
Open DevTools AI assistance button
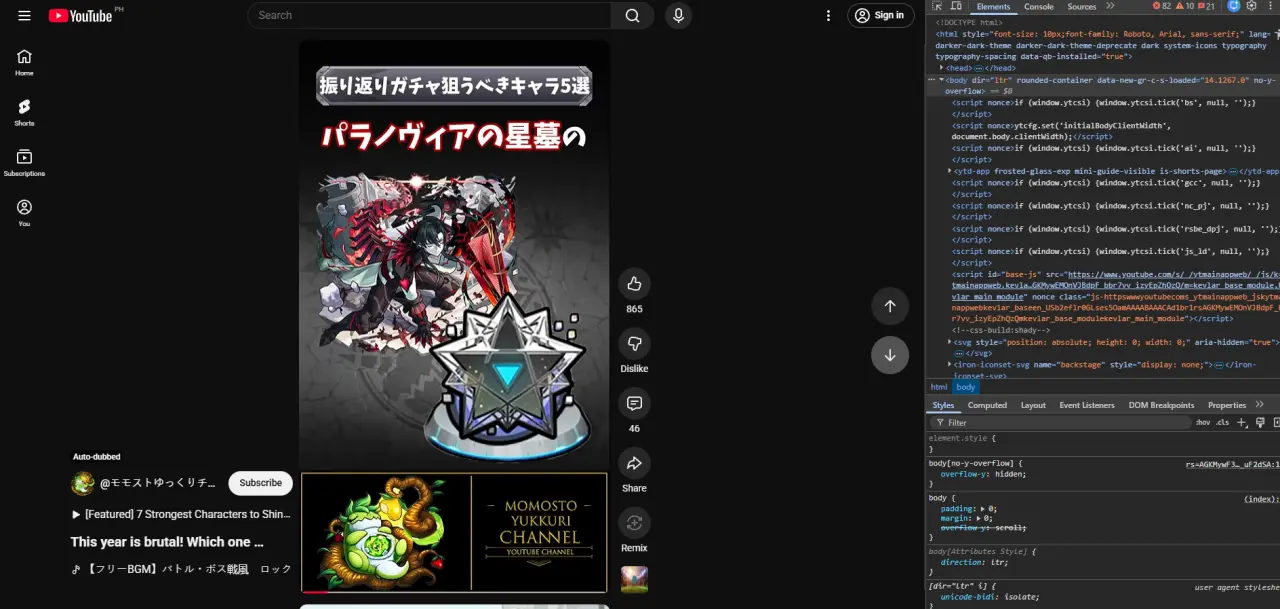click(x=1234, y=6)
